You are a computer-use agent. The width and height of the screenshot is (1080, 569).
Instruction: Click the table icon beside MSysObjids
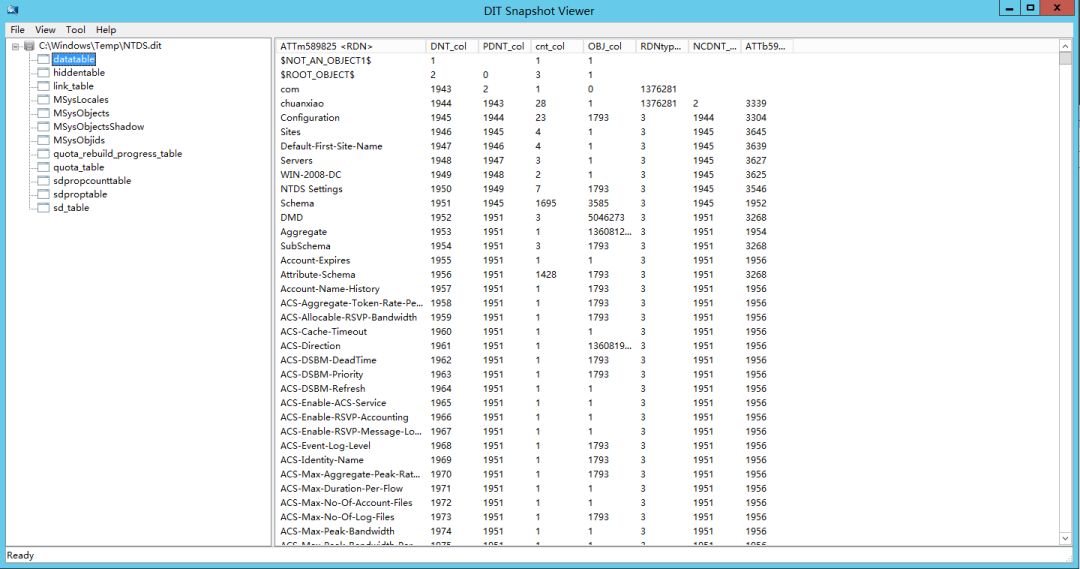click(43, 140)
